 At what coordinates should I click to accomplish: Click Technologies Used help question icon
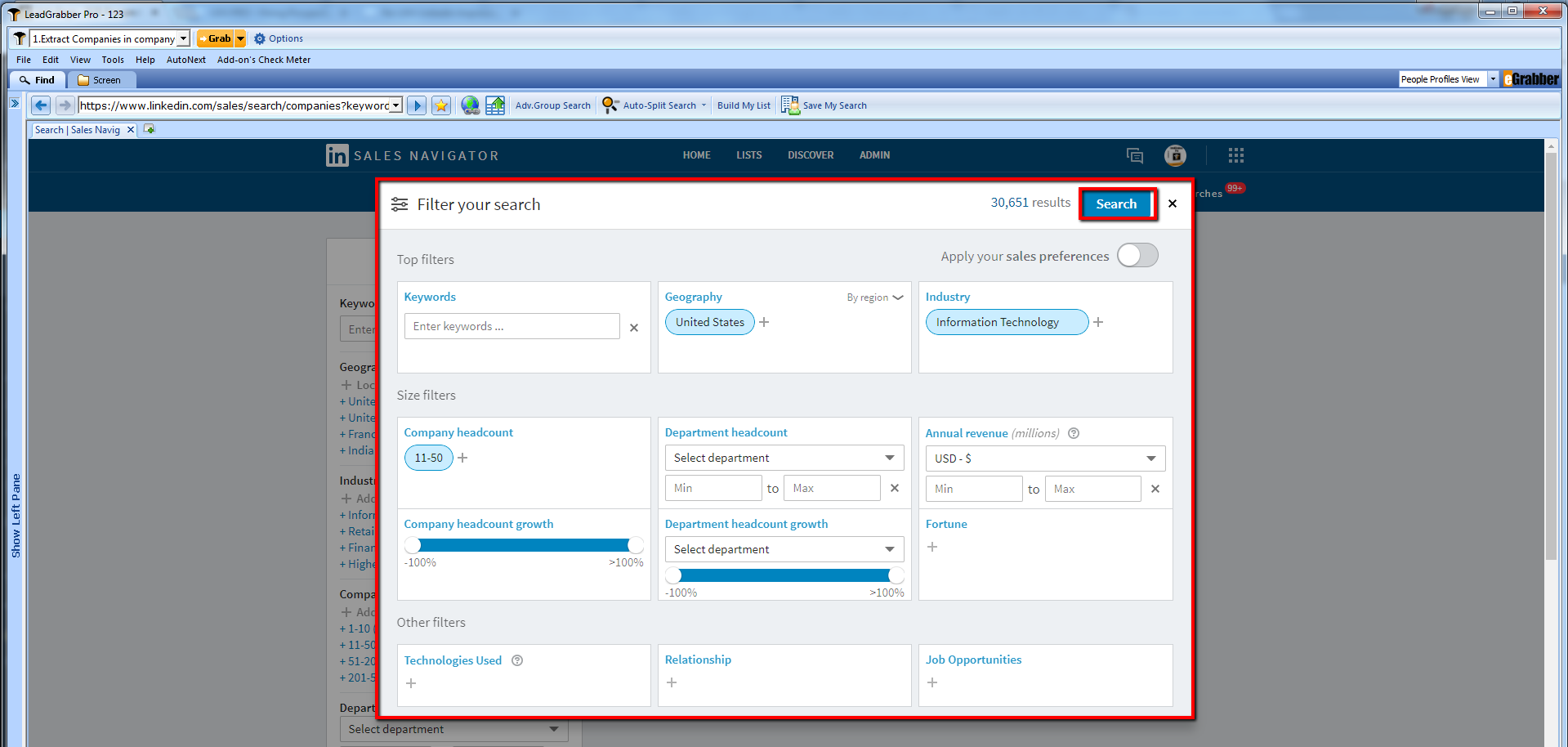(517, 660)
